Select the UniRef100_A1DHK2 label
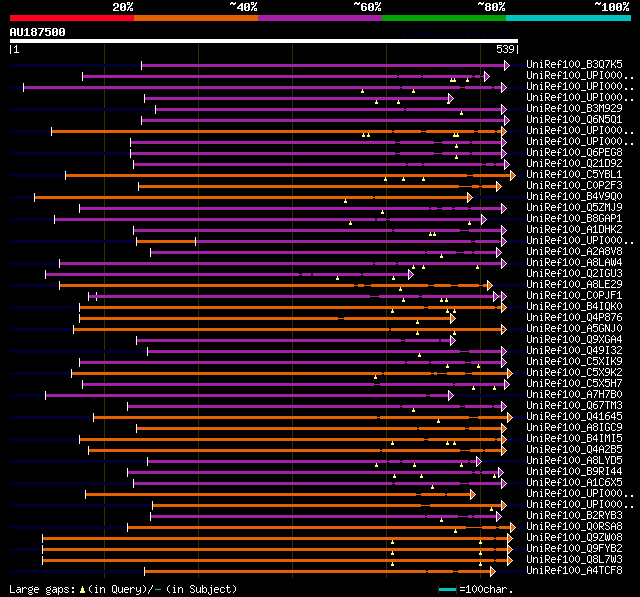 pyautogui.click(x=574, y=229)
